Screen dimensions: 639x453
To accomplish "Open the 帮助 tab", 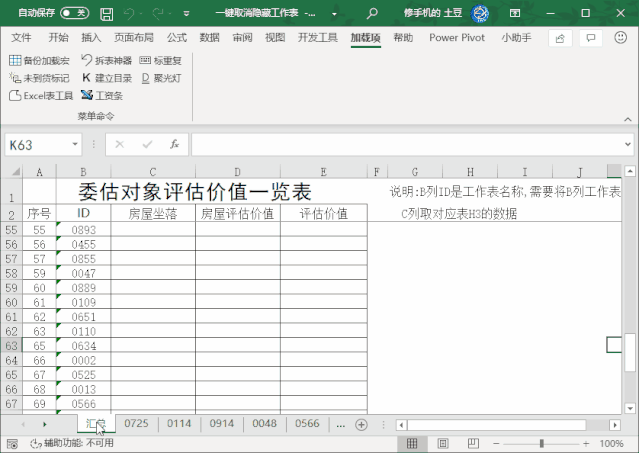I will tap(403, 38).
